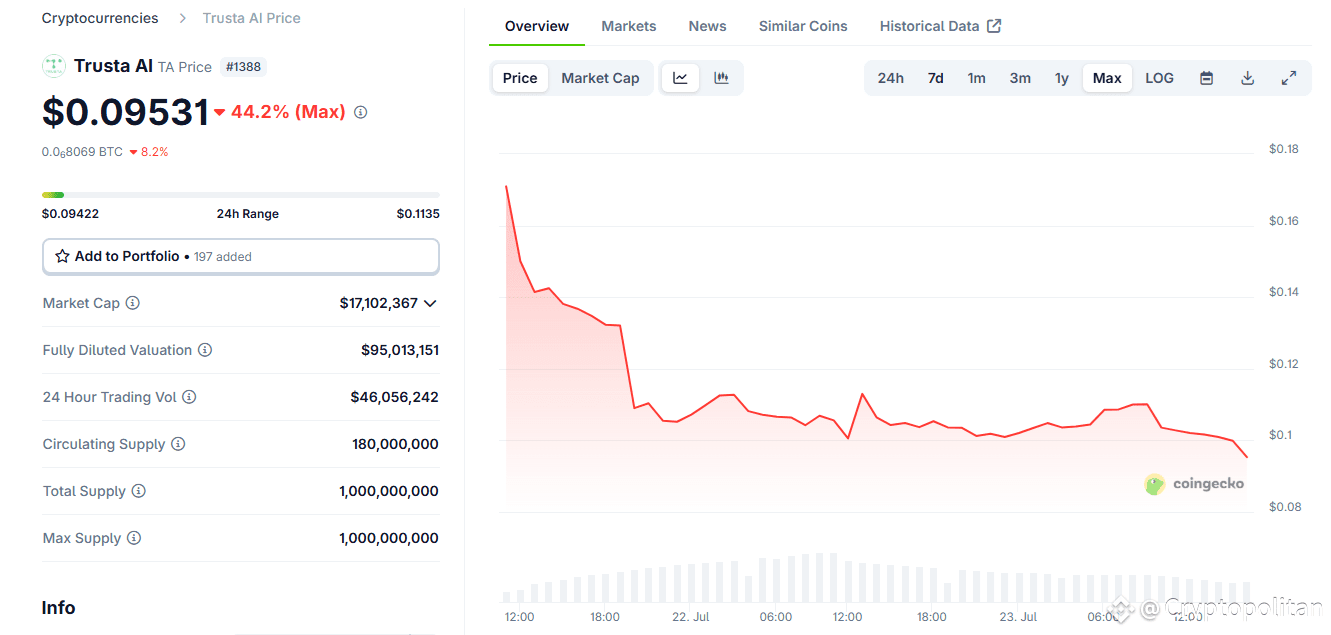Expand the chart to fullscreen

1289,78
